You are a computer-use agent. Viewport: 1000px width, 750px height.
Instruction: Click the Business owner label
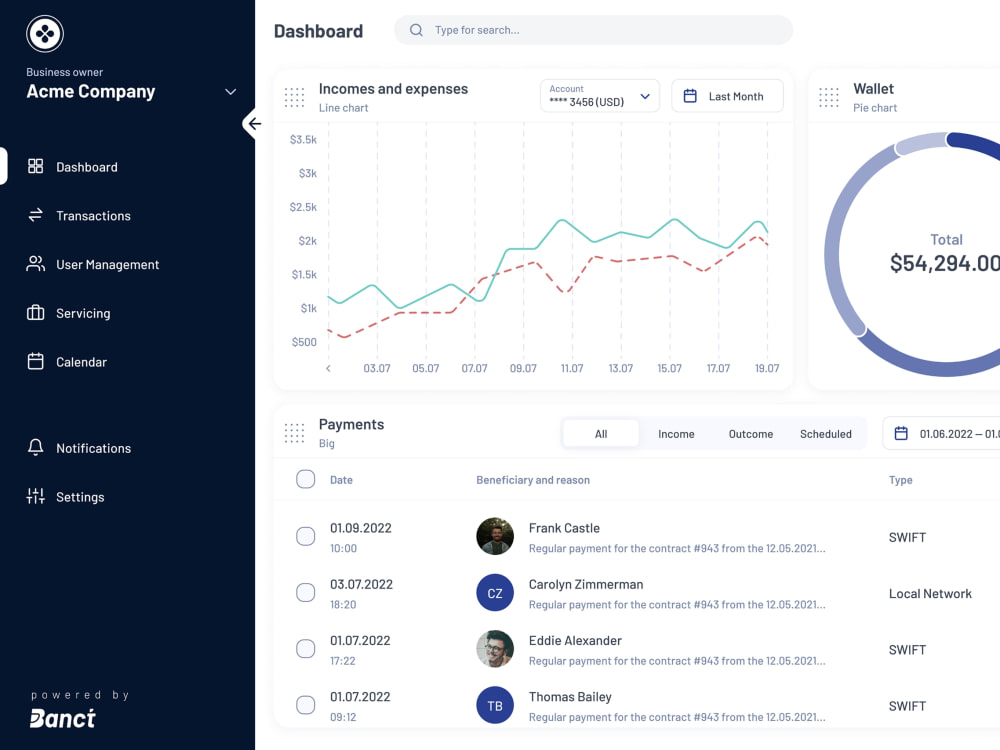pos(64,72)
